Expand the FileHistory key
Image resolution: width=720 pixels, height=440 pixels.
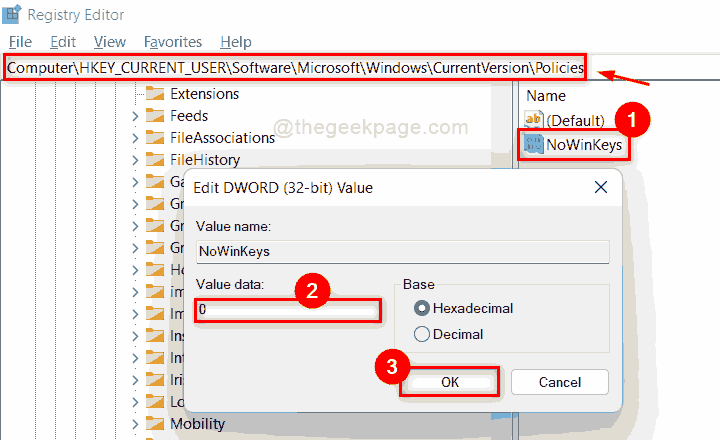coord(135,160)
